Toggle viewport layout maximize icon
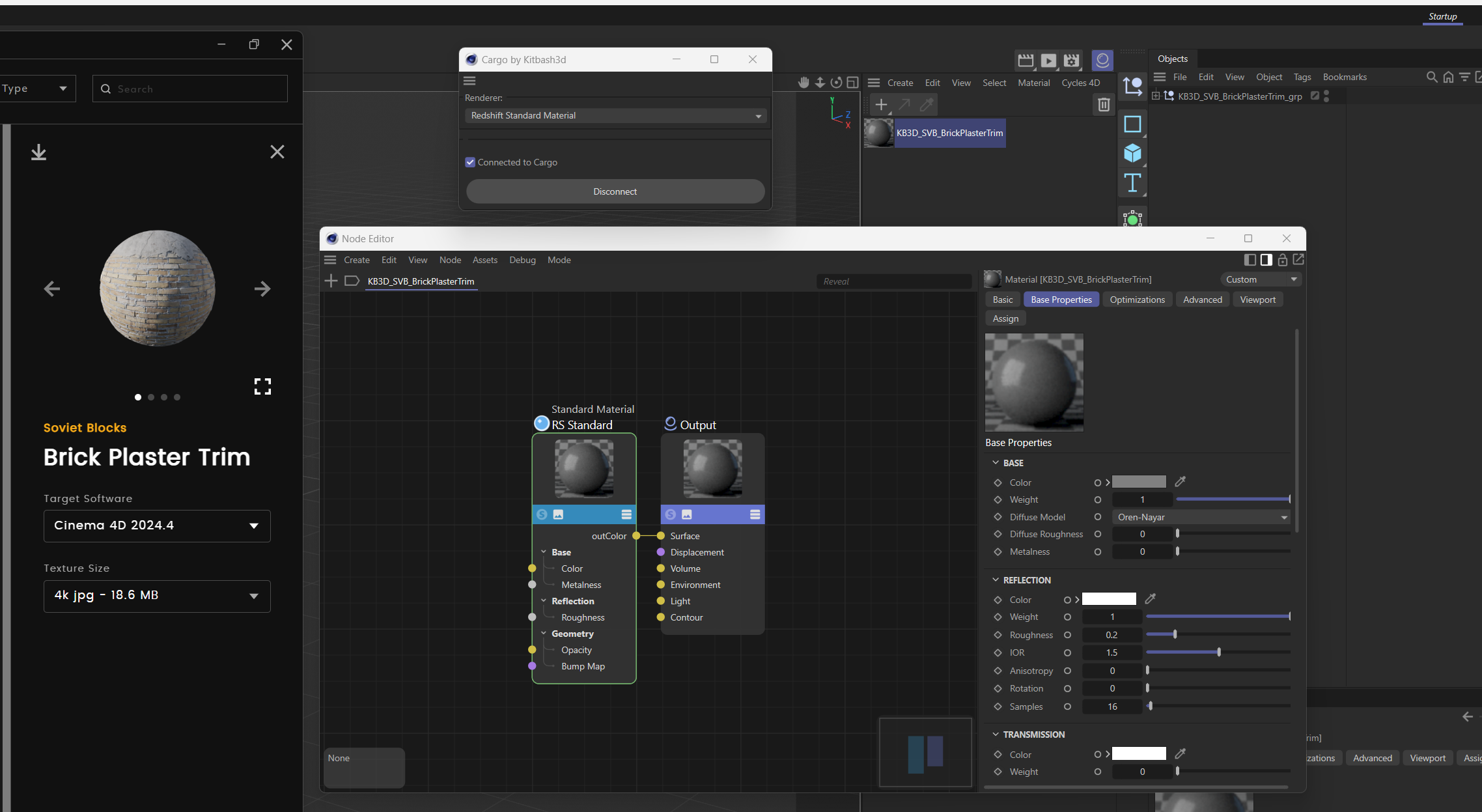Screen dimensions: 1482x812 852,82
